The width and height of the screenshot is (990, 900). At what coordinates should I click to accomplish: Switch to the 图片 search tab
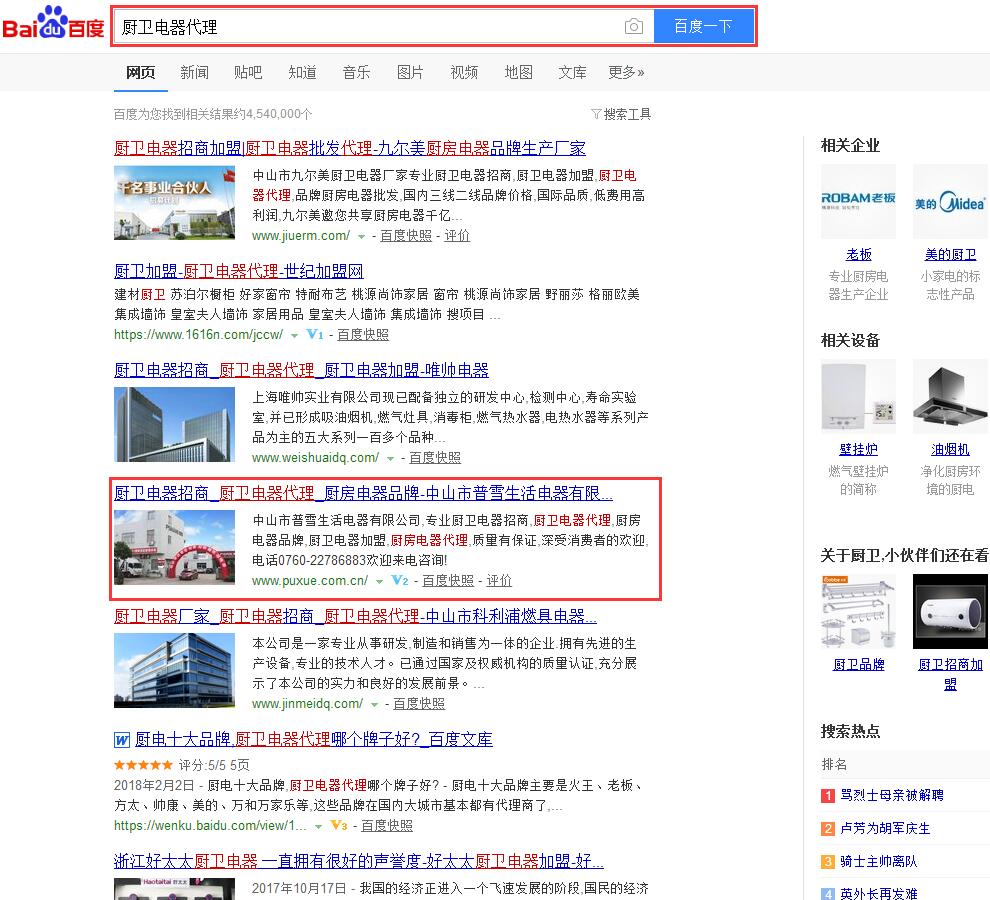coord(410,72)
